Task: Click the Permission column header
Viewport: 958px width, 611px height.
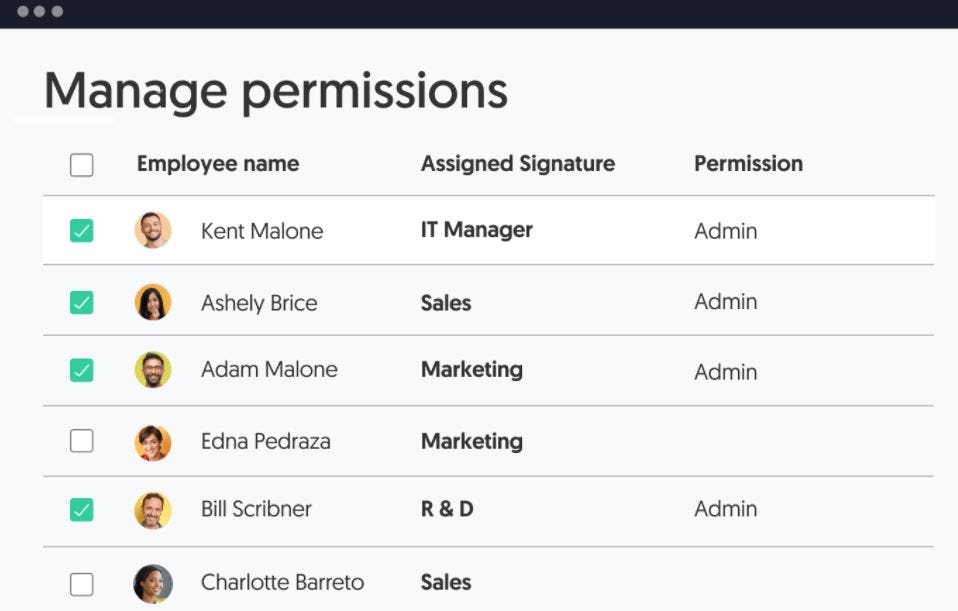Action: coord(748,164)
